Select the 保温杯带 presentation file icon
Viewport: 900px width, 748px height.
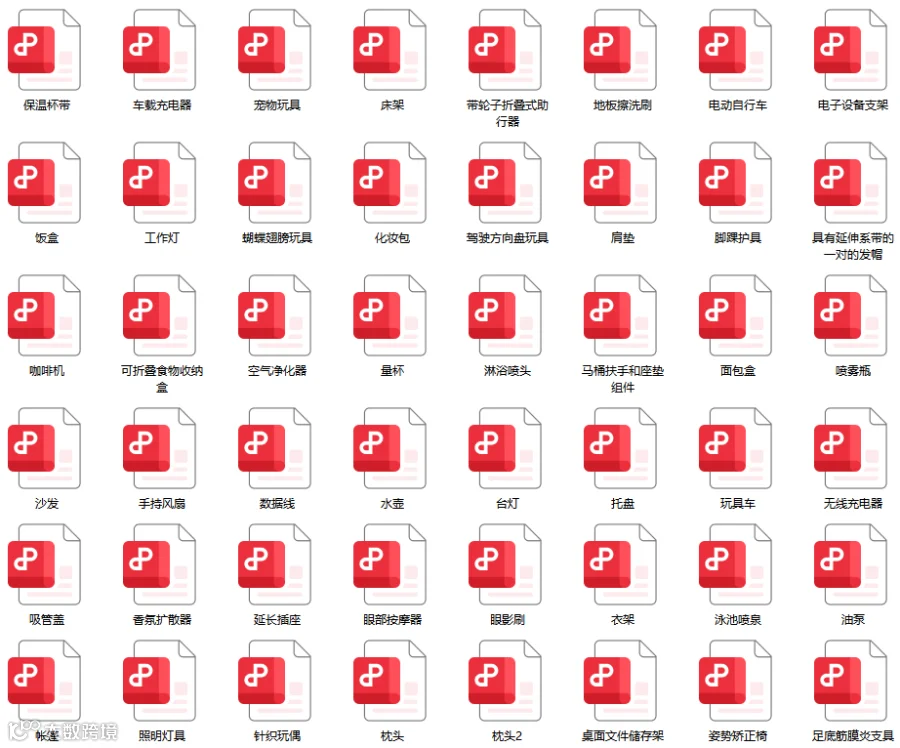(x=44, y=50)
